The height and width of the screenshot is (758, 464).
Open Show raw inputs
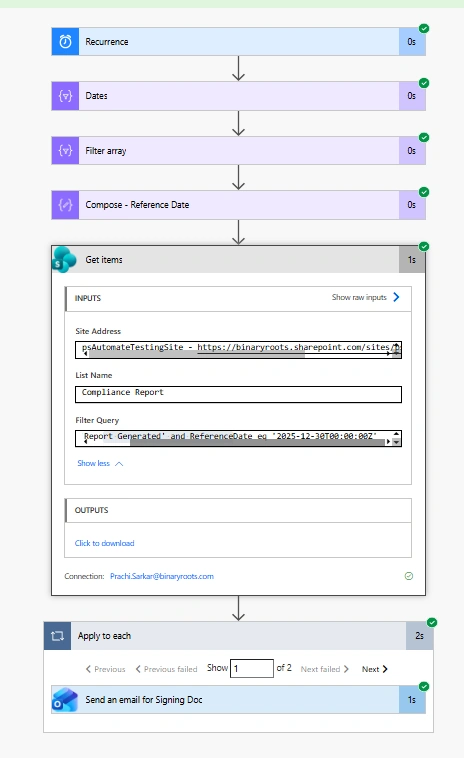tap(366, 297)
